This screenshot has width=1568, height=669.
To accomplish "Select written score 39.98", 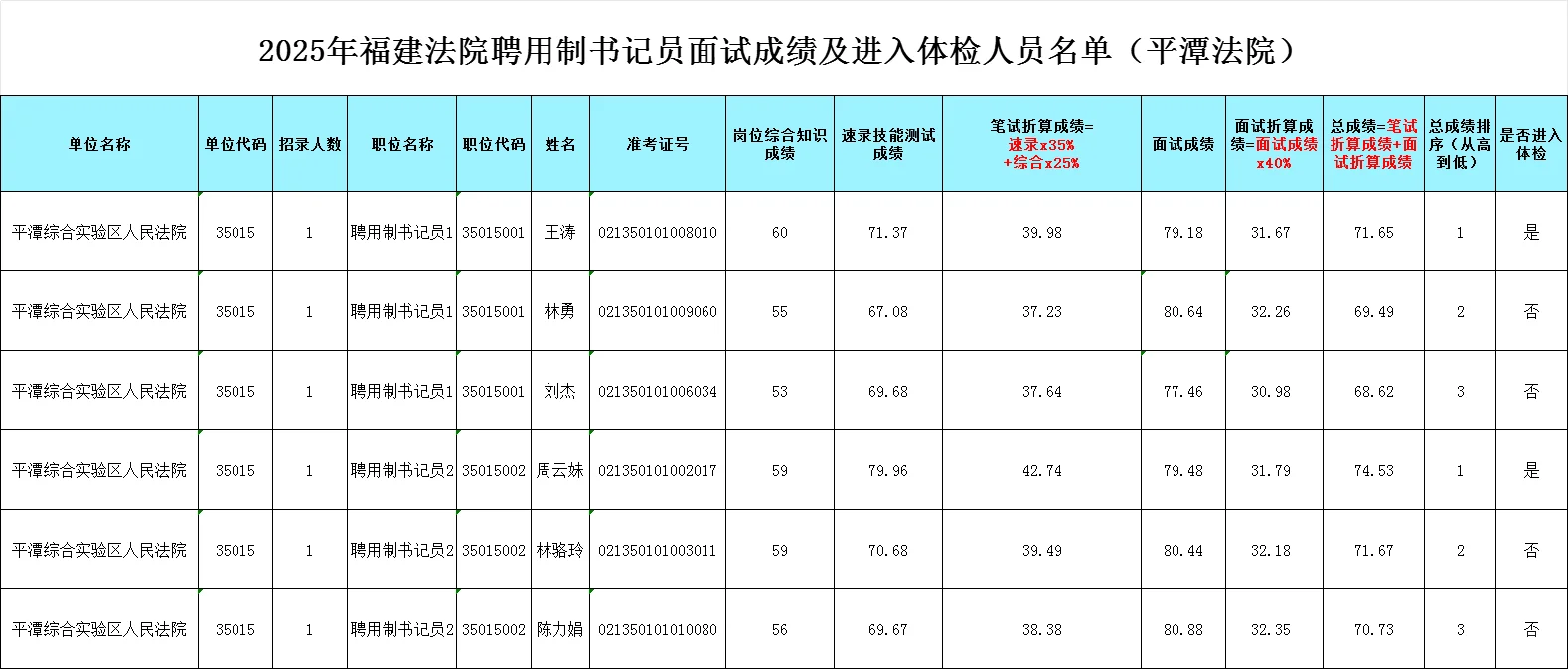I will click(x=1041, y=232).
